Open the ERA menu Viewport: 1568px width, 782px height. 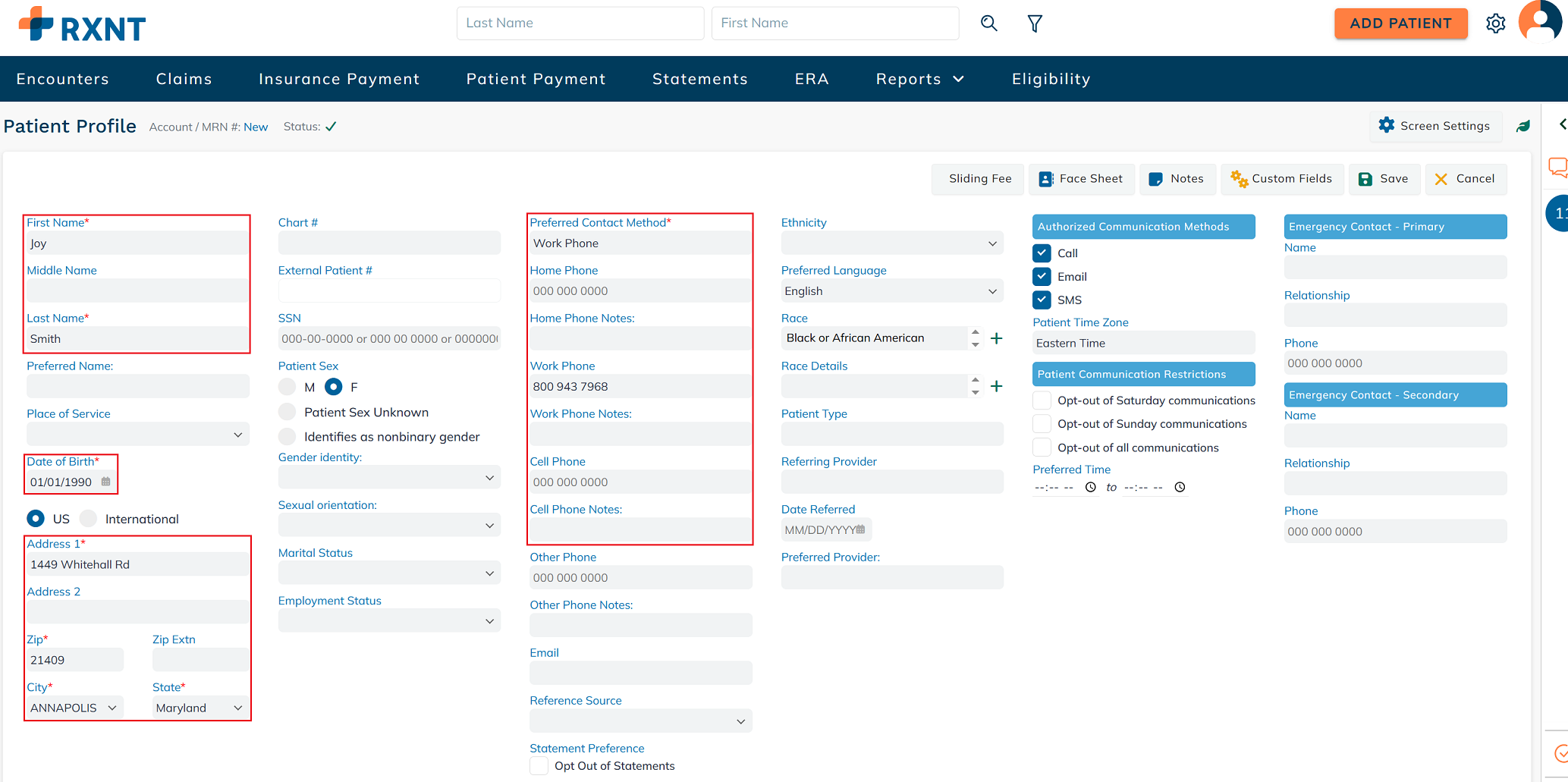pos(812,79)
